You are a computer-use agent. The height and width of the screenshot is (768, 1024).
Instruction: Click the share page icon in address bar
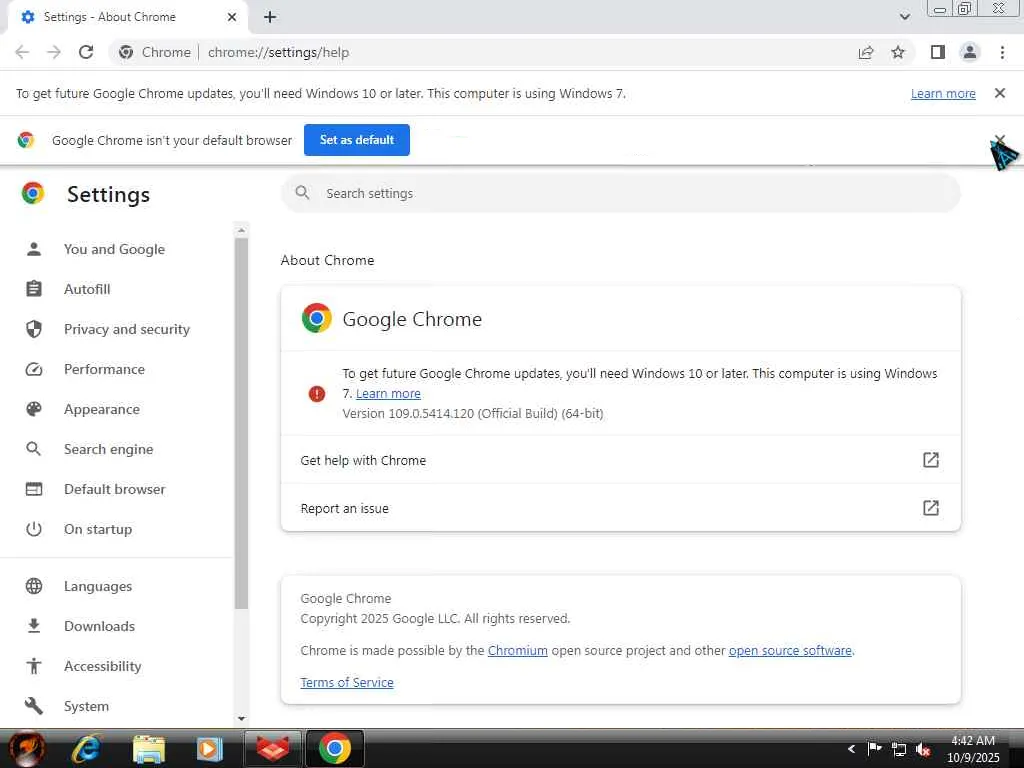coord(866,52)
